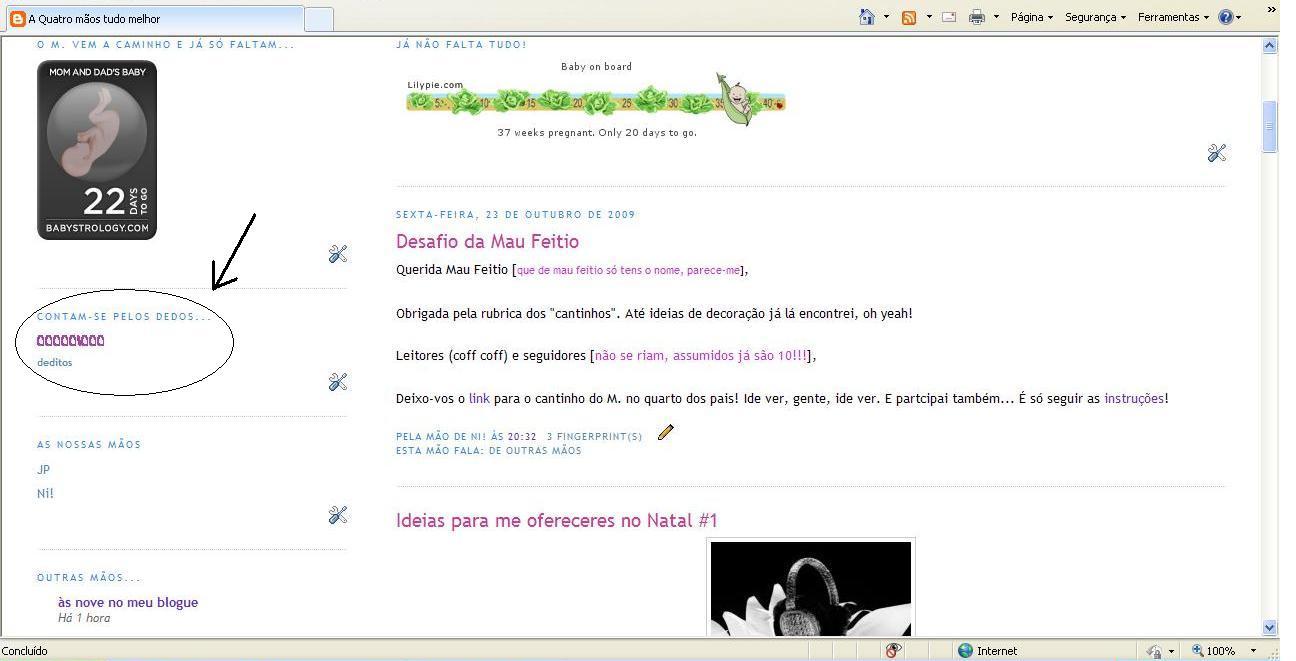Click the zoom magnifier 100% button
The width and height of the screenshot is (1296, 661).
tap(1213, 651)
